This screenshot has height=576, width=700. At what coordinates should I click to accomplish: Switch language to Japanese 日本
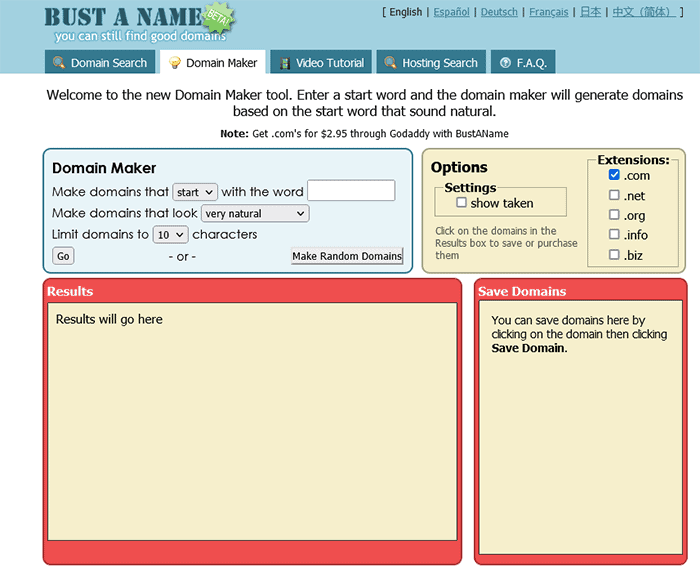click(590, 12)
